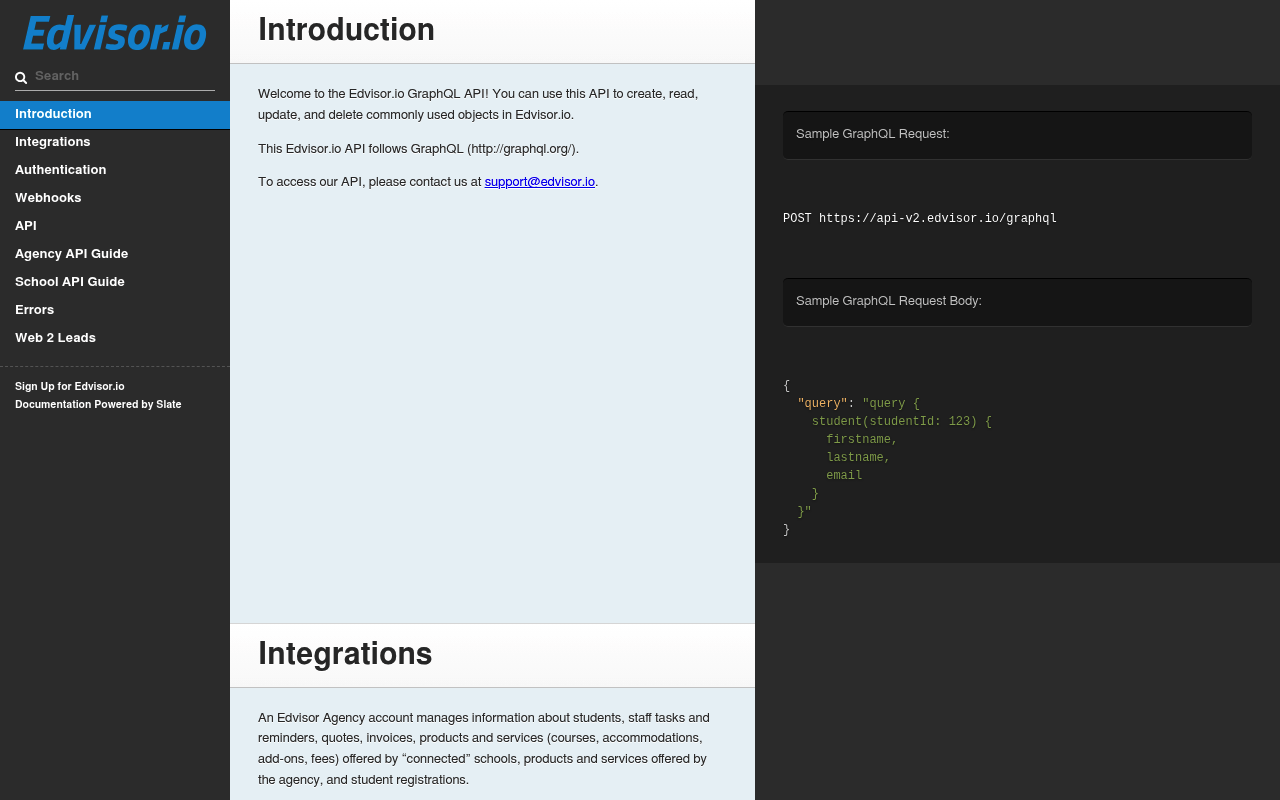Click the Introduction heading
1280x800 pixels.
346,30
